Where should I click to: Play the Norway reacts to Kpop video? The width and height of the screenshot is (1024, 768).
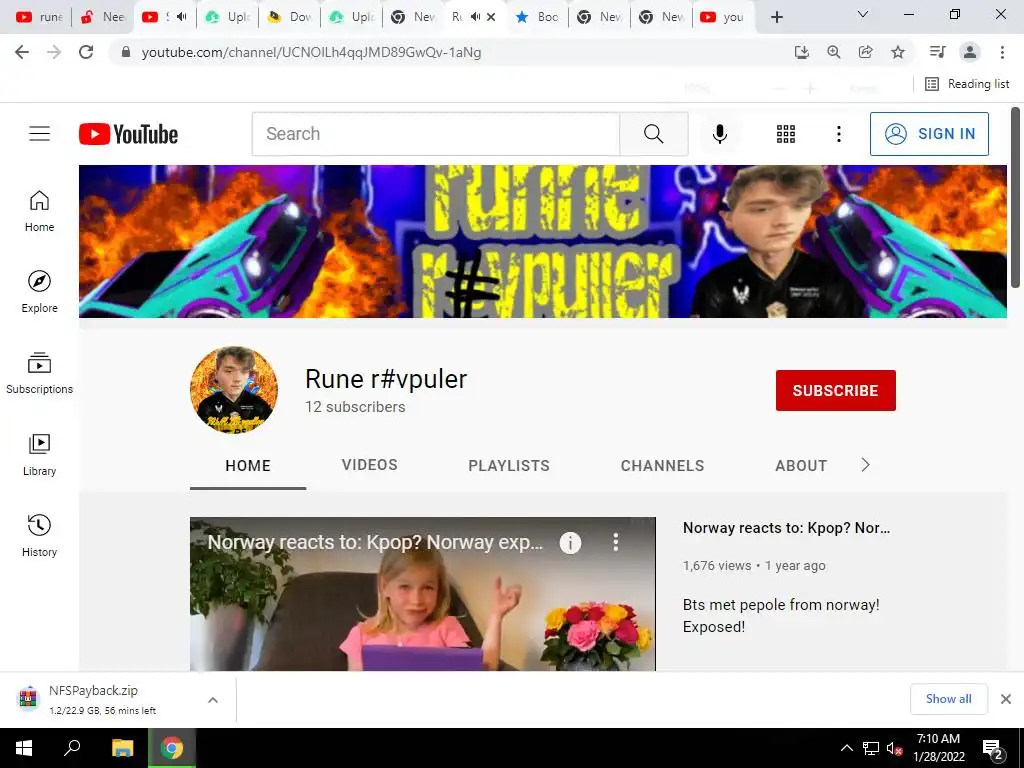(423, 594)
